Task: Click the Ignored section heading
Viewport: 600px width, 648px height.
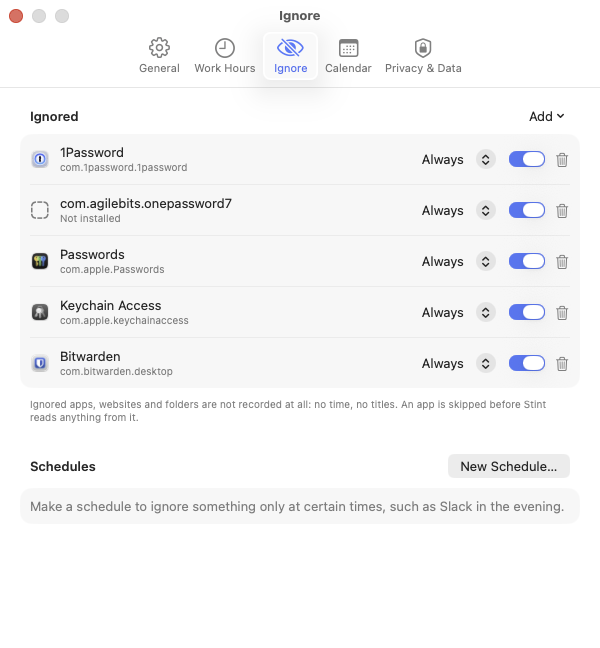Action: (54, 117)
